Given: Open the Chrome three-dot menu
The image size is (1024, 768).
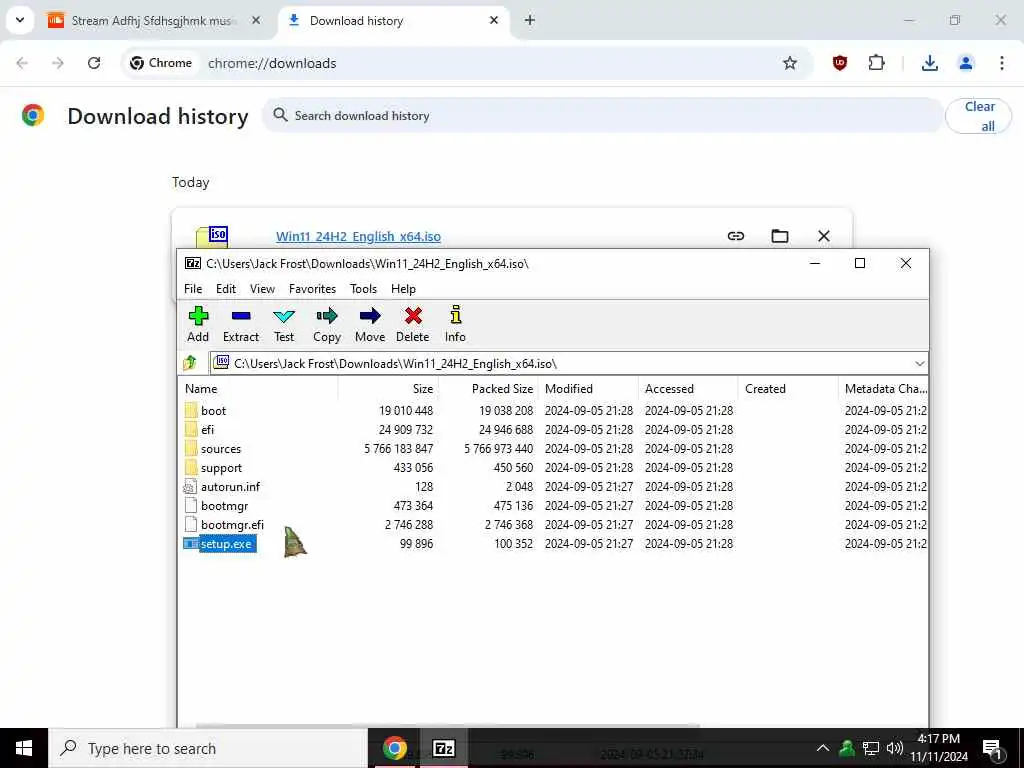Looking at the screenshot, I should pos(1002,63).
